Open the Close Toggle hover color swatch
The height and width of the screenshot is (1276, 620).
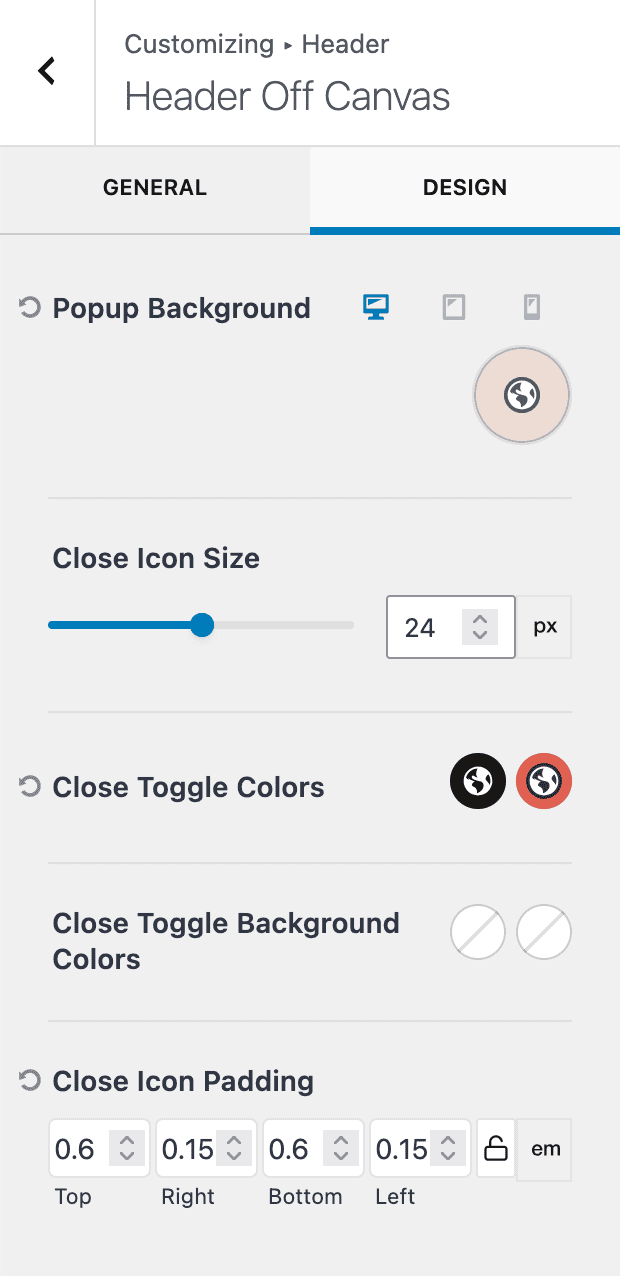pos(543,781)
